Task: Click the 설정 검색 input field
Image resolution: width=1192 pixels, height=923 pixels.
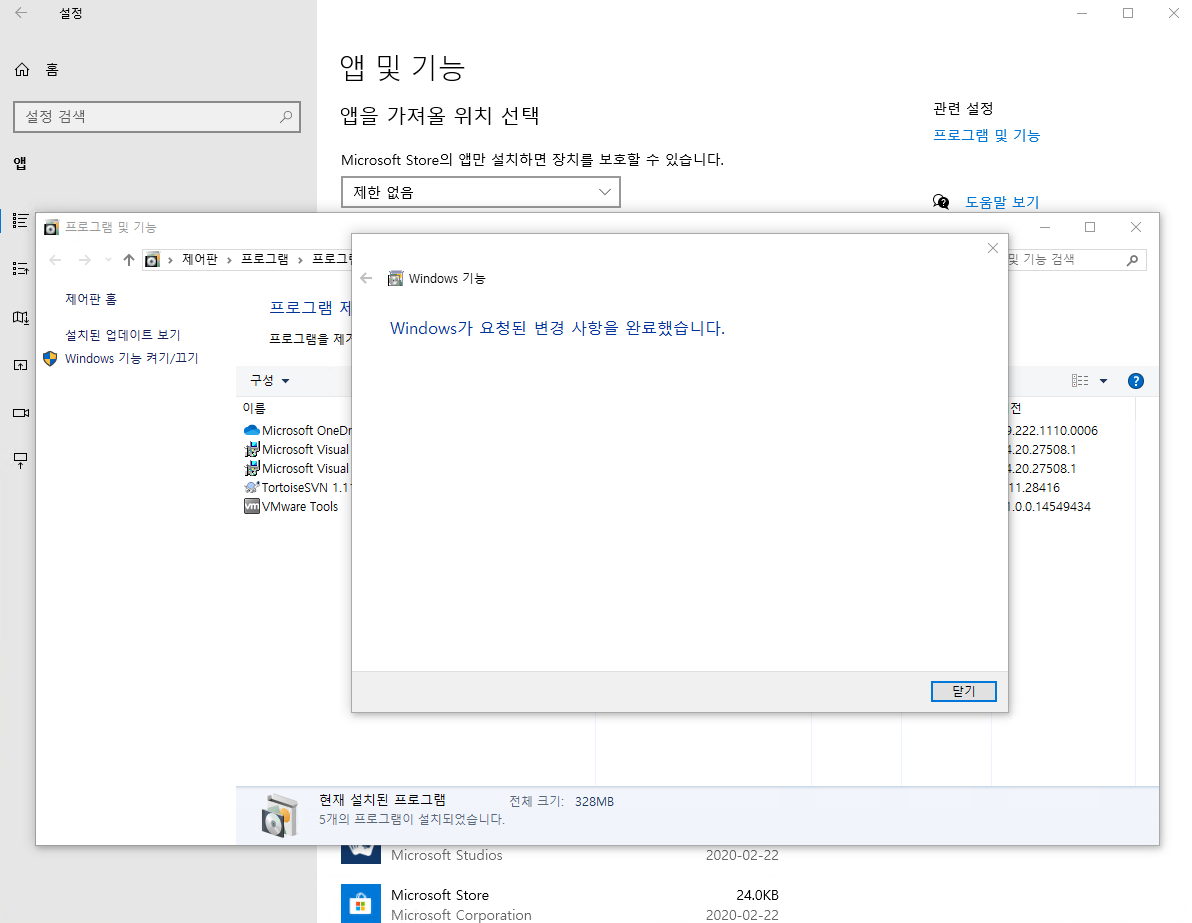Action: coord(157,117)
